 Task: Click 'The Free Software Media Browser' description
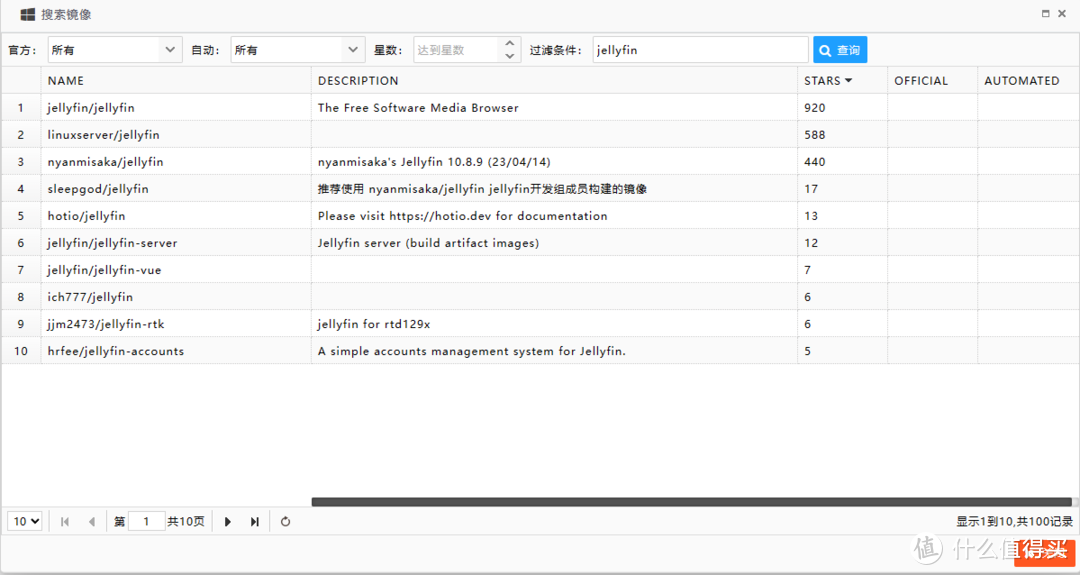coord(418,107)
